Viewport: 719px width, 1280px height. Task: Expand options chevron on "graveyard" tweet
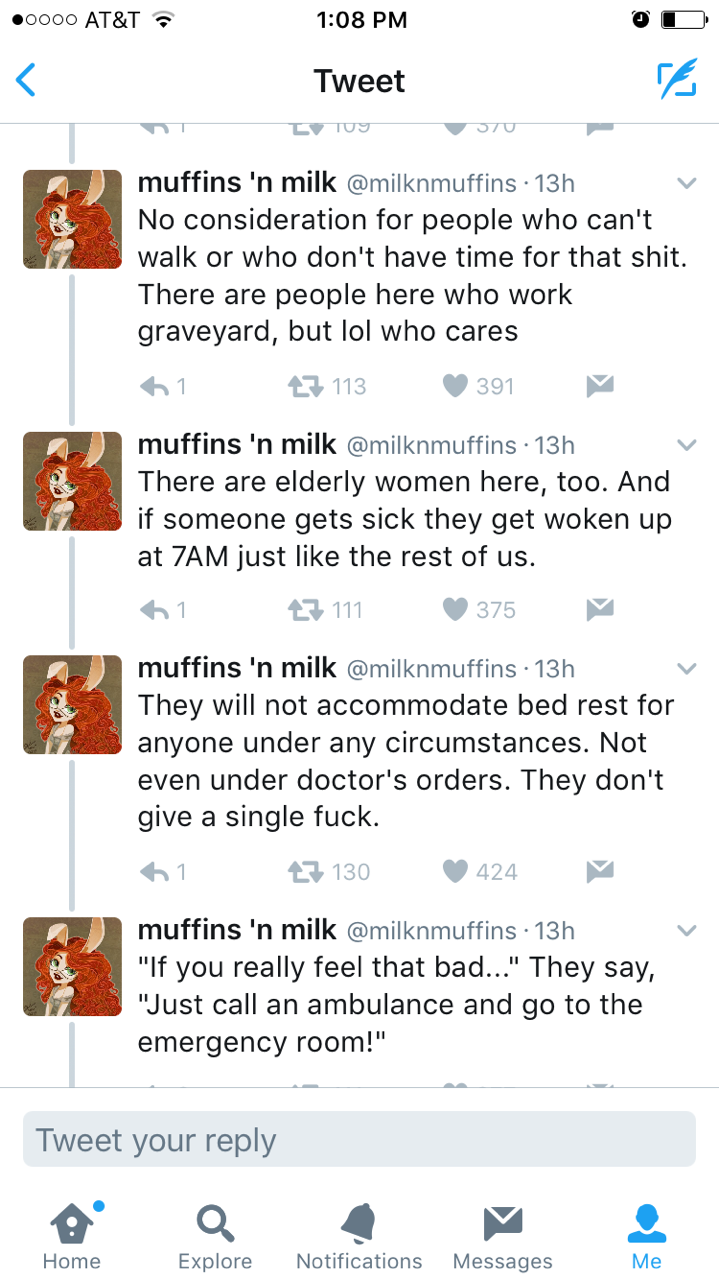click(x=686, y=184)
